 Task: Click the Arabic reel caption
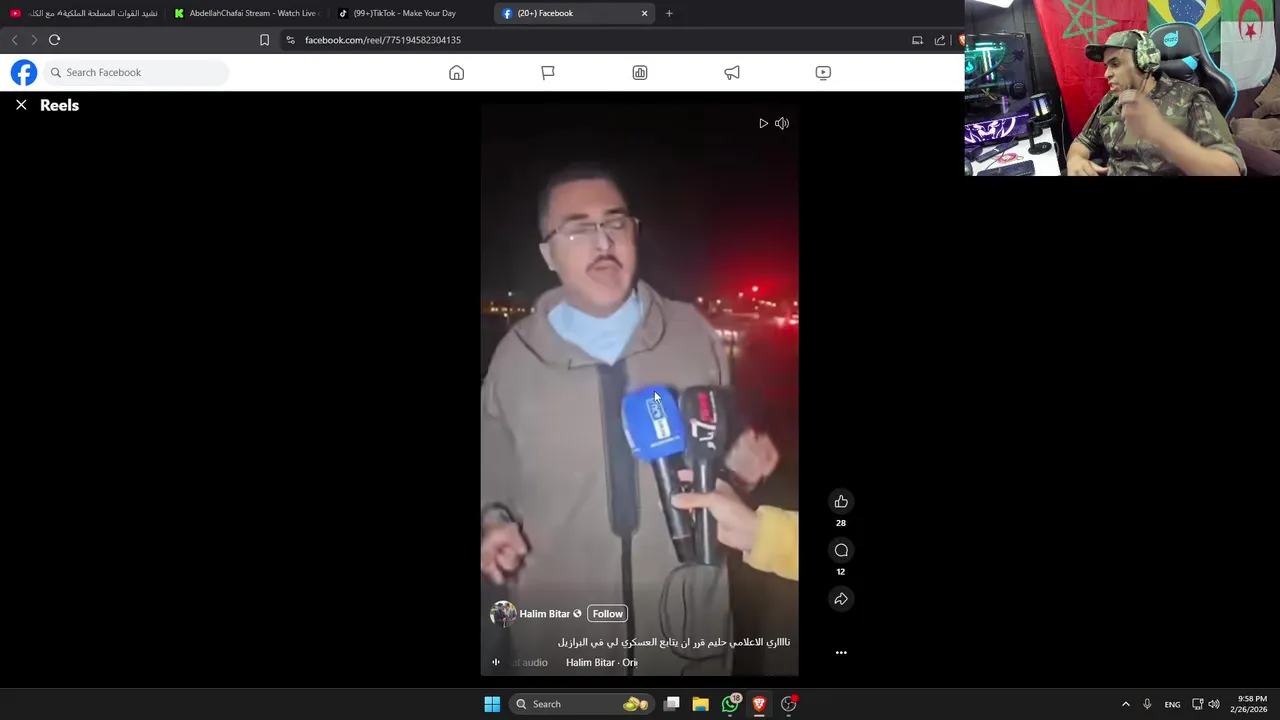click(674, 642)
